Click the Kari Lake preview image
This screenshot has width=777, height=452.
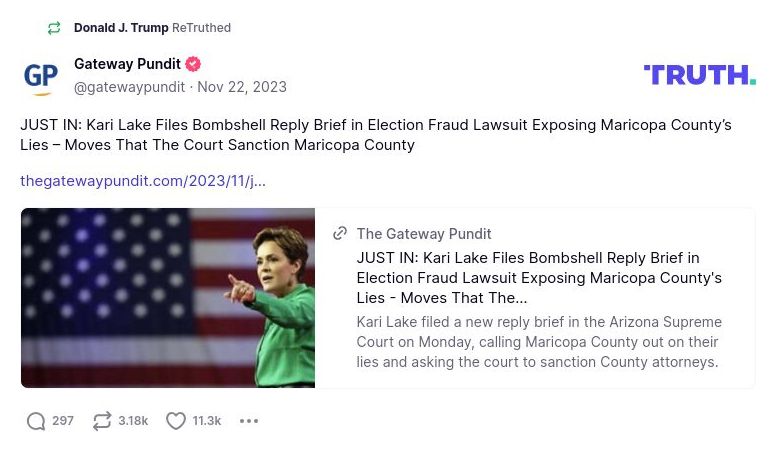(x=168, y=297)
